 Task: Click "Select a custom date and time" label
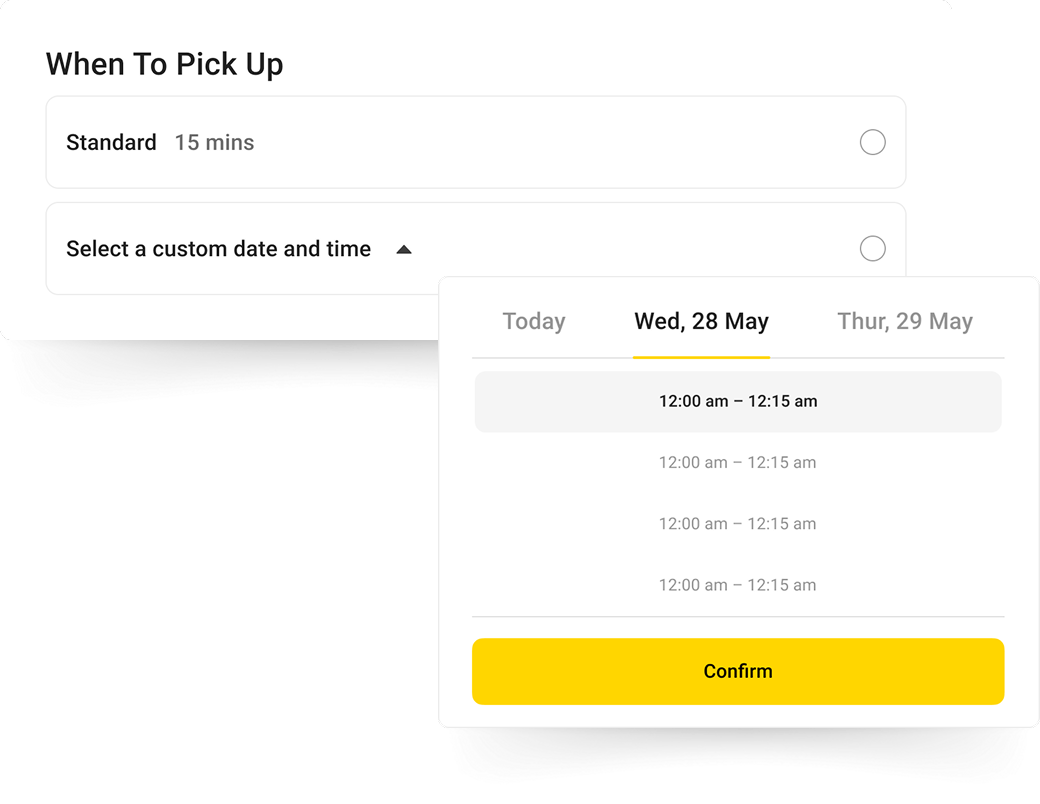point(218,249)
